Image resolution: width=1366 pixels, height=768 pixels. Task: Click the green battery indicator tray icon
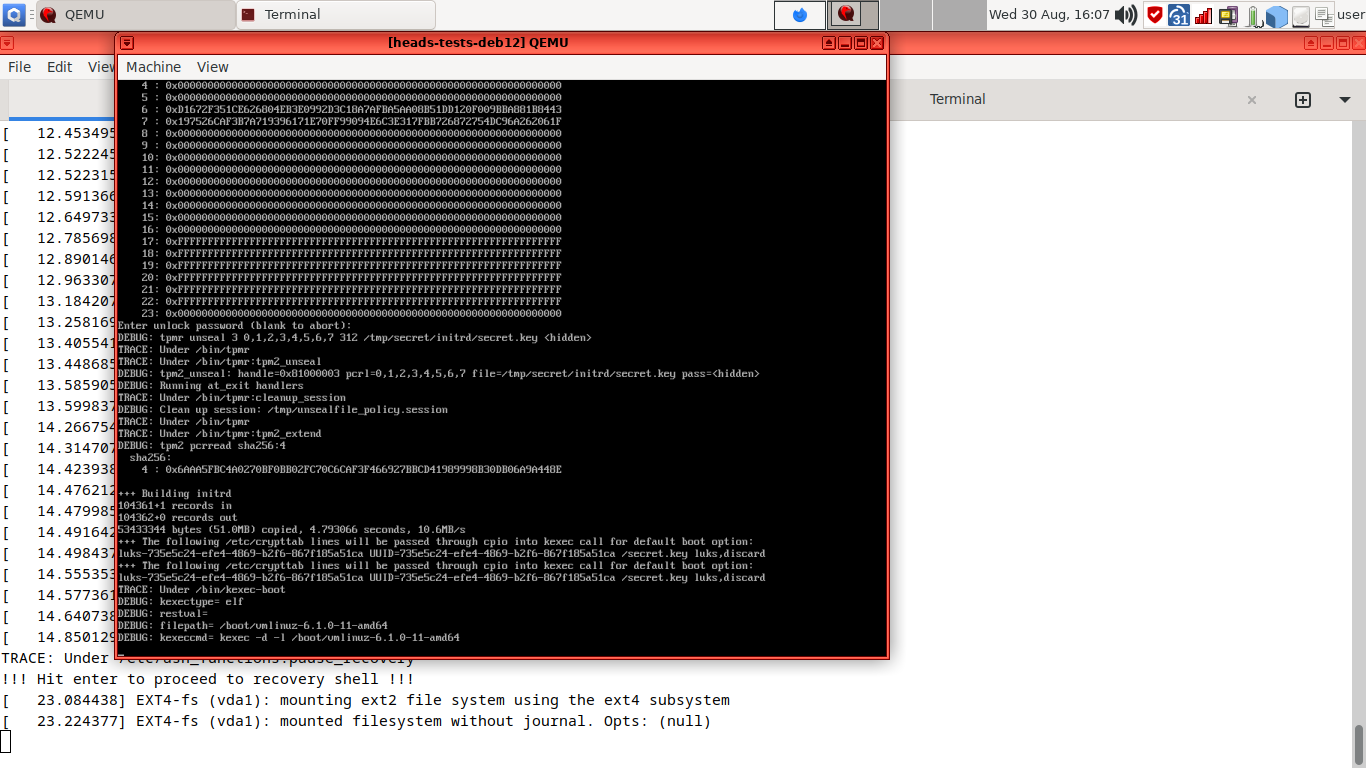[x=1252, y=15]
